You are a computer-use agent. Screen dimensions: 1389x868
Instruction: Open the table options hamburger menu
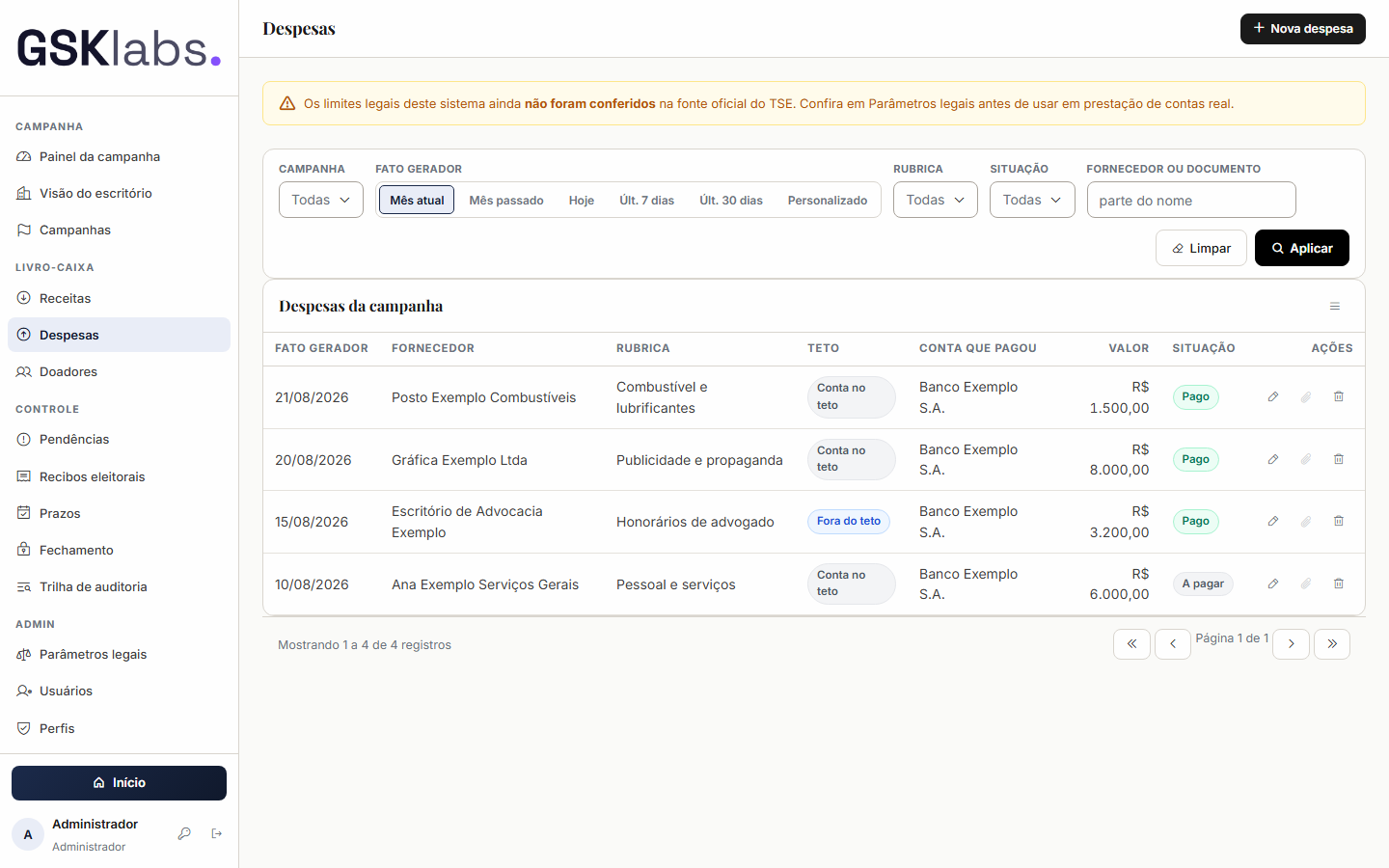tap(1335, 307)
